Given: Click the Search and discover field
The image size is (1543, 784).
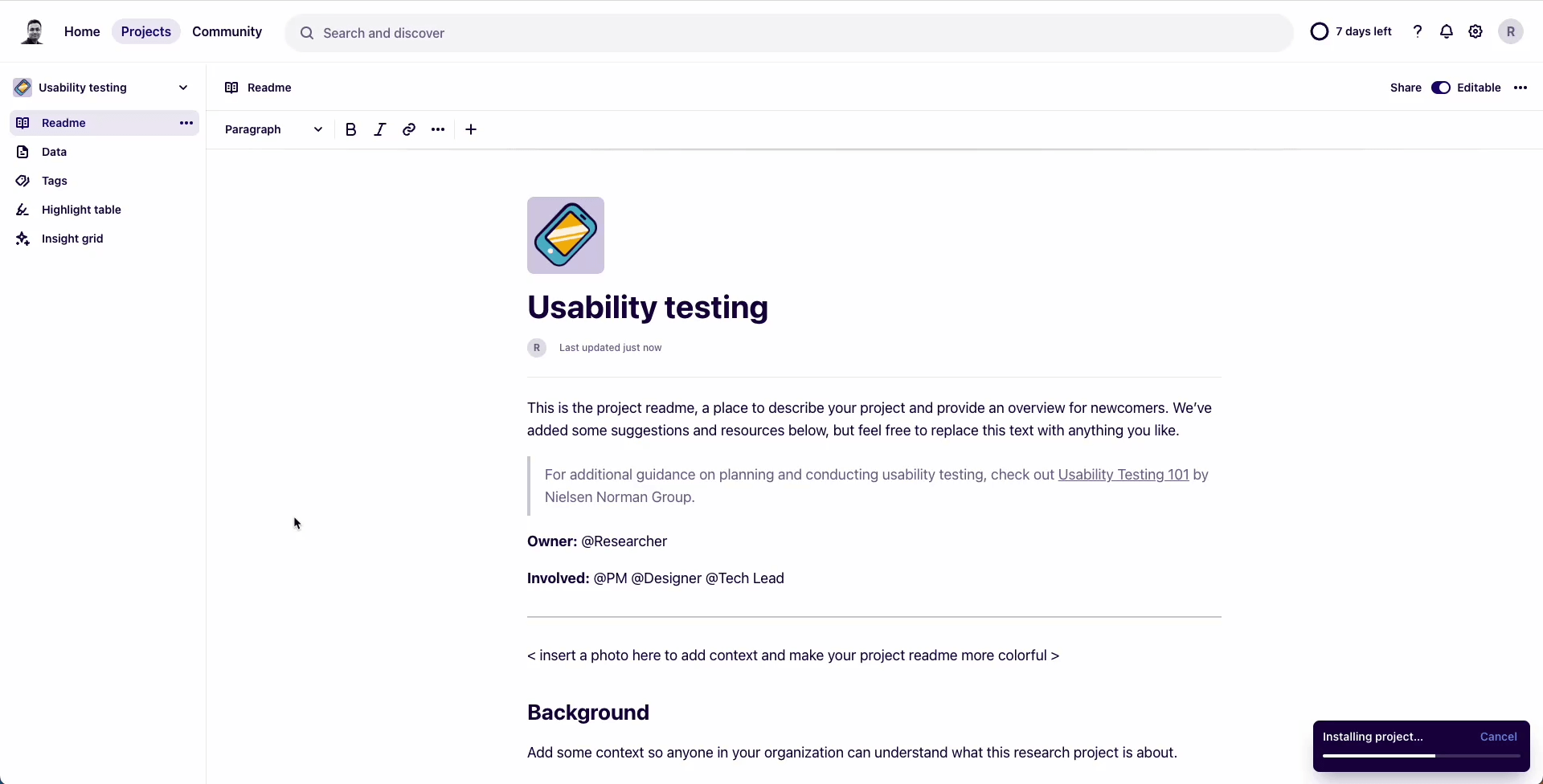Looking at the screenshot, I should click(x=788, y=33).
